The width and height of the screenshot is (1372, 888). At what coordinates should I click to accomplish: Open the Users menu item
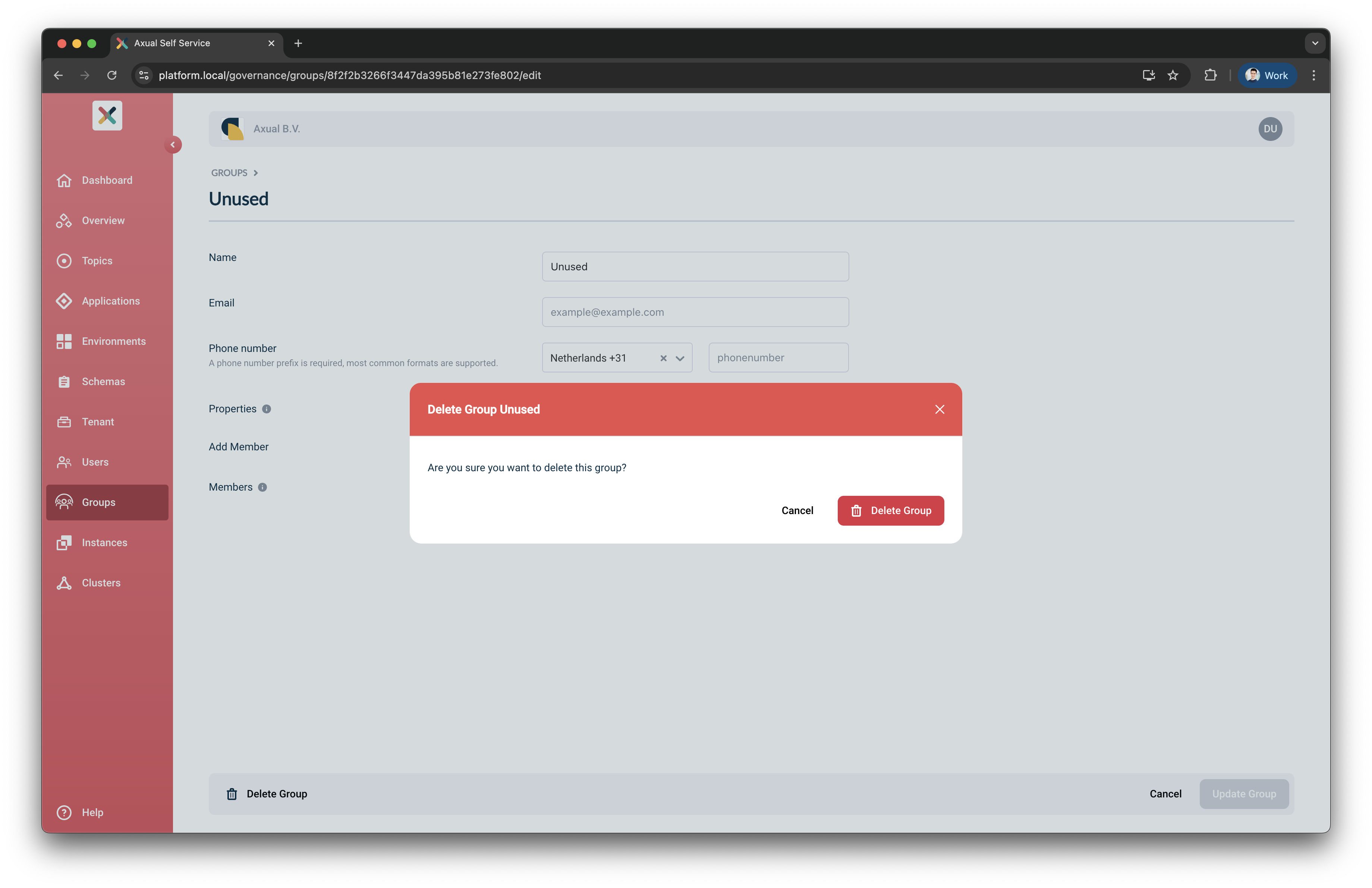pos(95,462)
